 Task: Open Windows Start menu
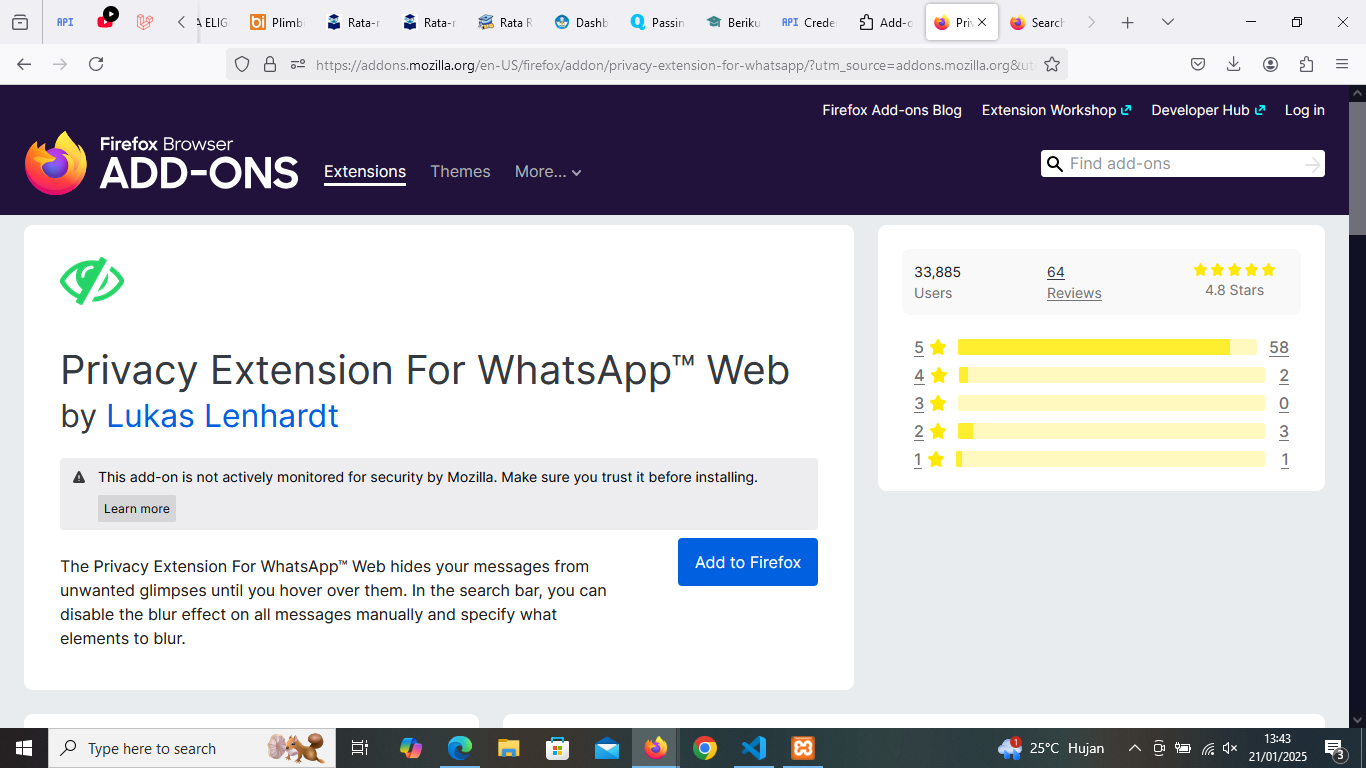point(23,748)
